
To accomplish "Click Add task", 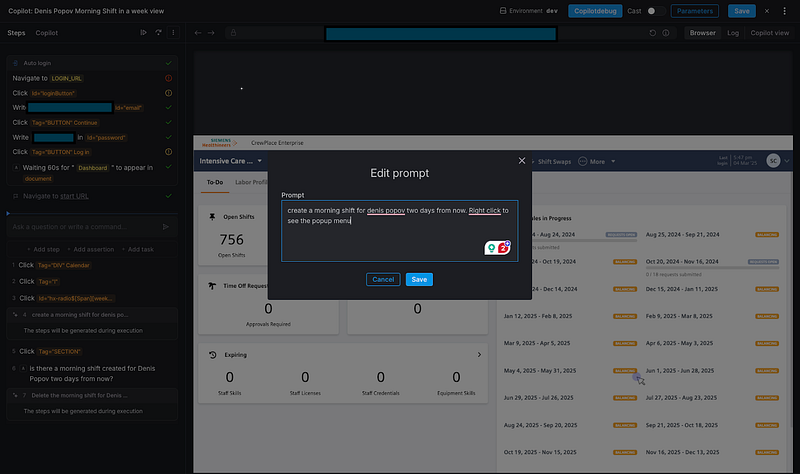I will (138, 250).
